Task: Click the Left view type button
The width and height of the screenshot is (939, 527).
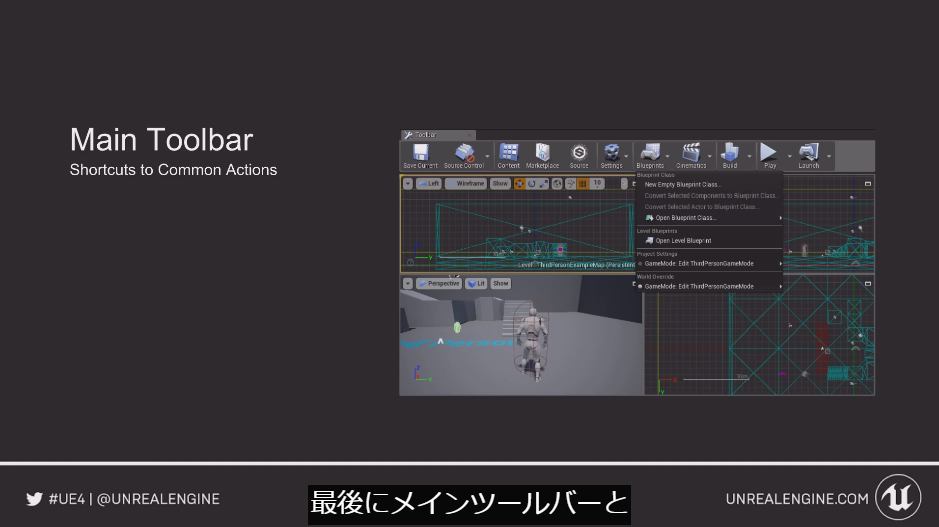Action: 429,184
